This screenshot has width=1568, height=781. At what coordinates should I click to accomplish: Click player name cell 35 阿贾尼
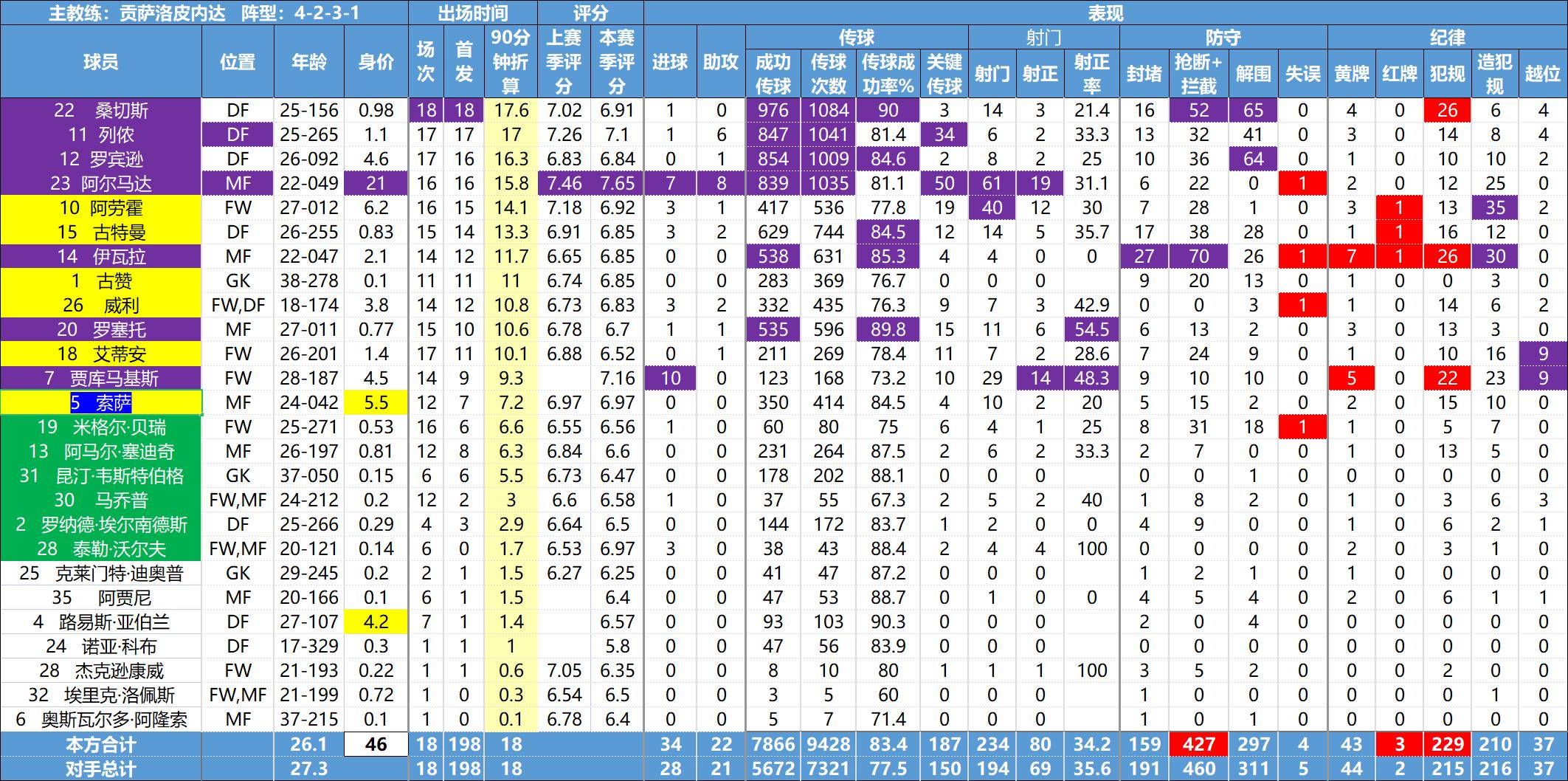click(x=101, y=597)
